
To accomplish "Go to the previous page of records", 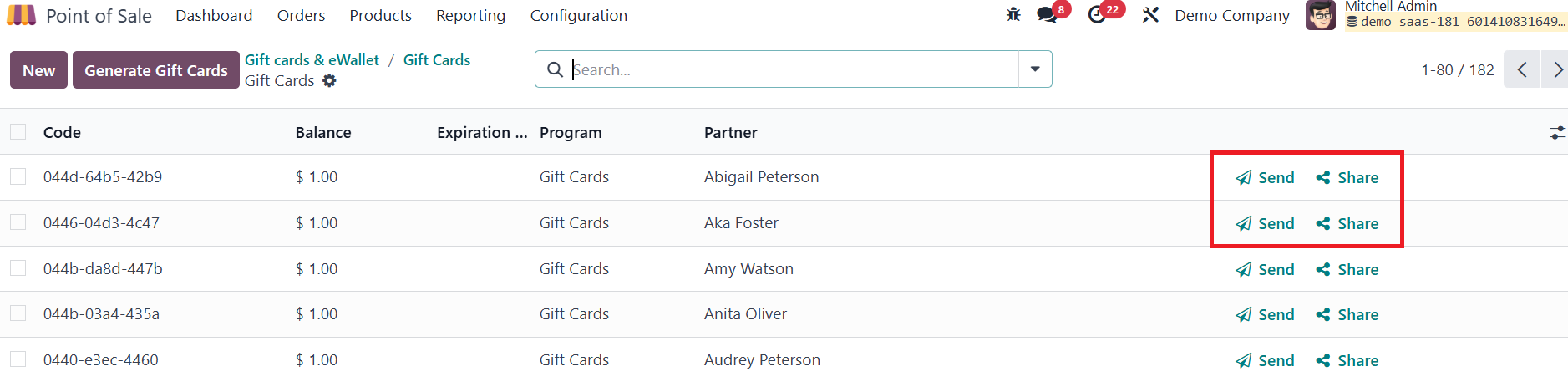I will 1521,69.
